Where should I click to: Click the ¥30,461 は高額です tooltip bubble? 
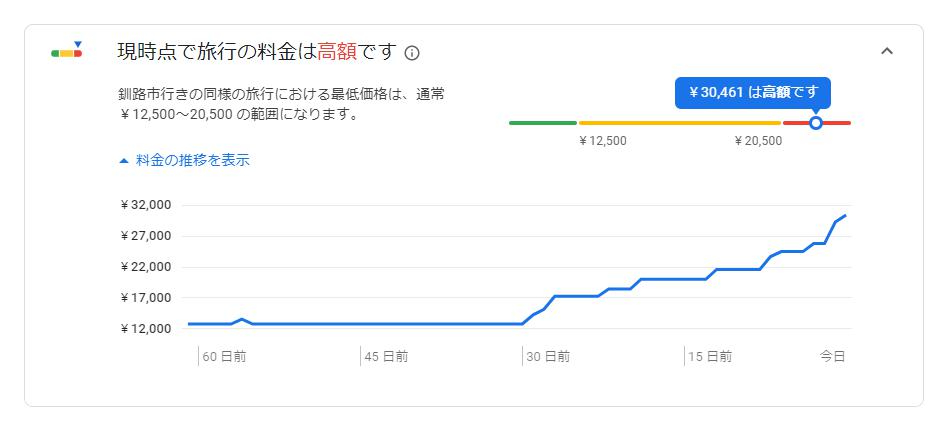pyautogui.click(x=753, y=93)
